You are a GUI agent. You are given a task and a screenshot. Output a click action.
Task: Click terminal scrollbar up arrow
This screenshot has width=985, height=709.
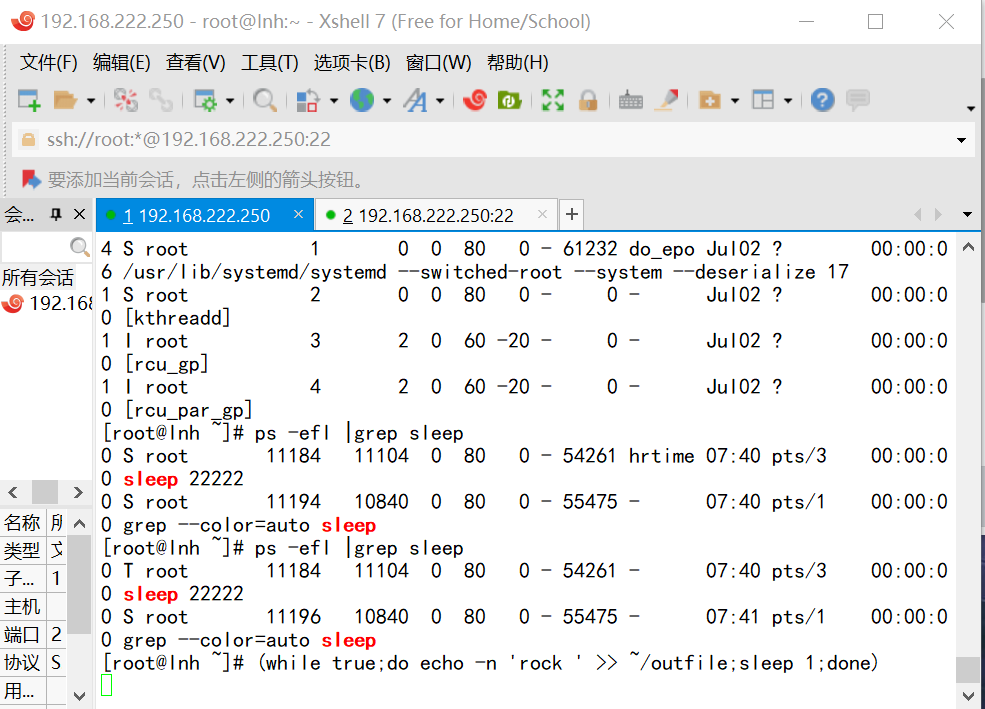click(x=969, y=247)
